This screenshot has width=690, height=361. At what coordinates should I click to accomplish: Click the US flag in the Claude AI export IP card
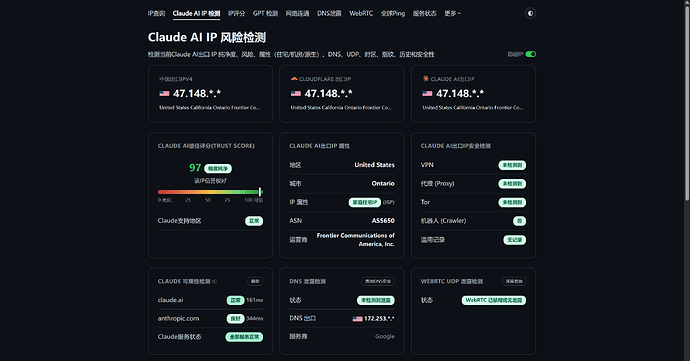point(427,94)
